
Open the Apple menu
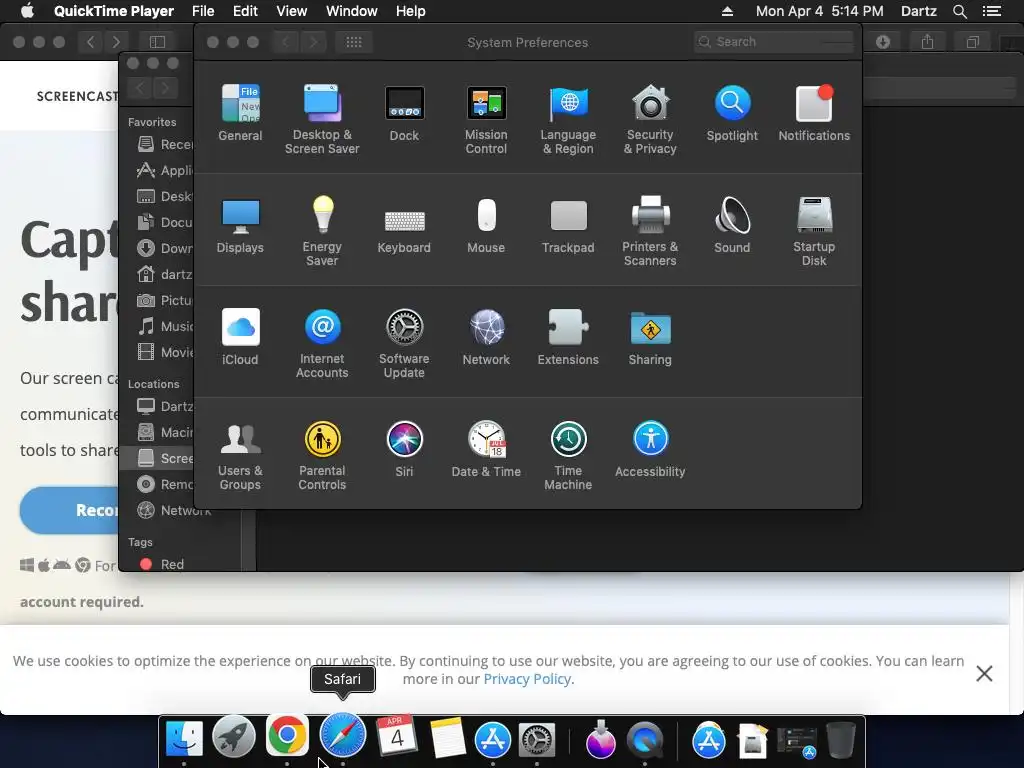(x=27, y=11)
